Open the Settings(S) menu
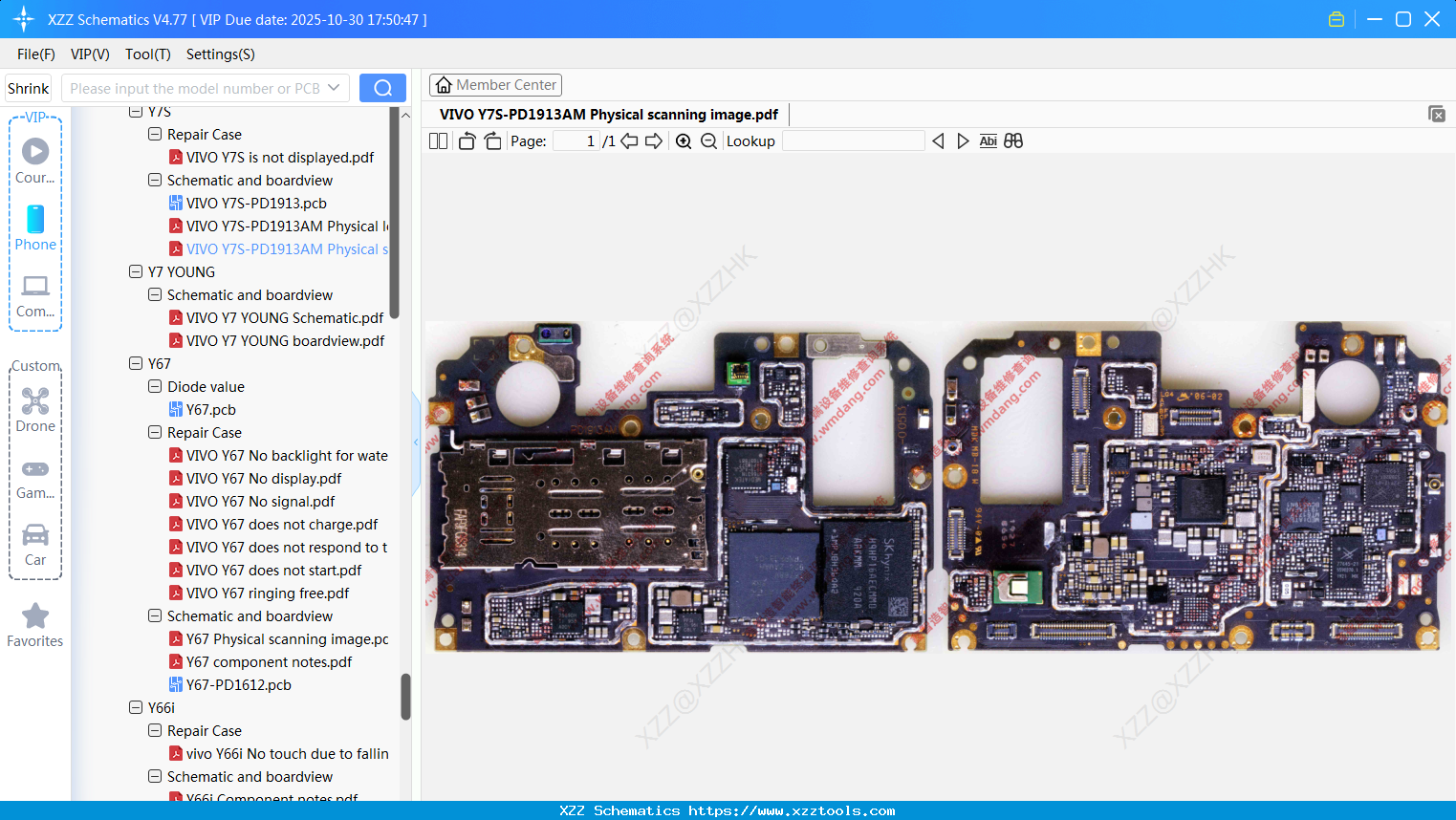1456x820 pixels. tap(220, 54)
